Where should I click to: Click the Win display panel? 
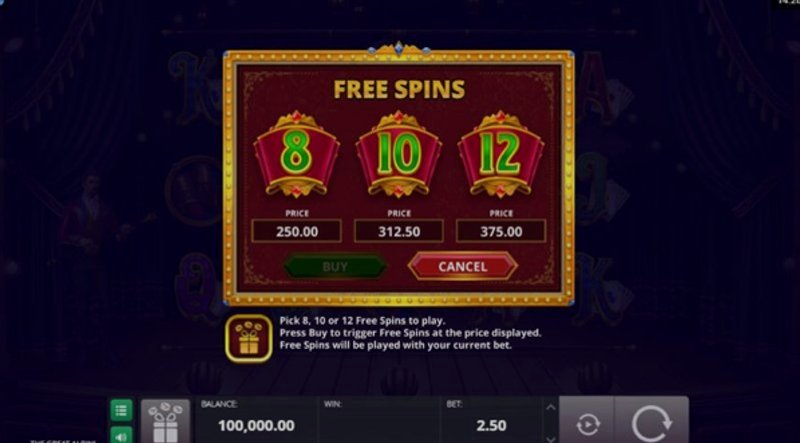click(x=379, y=421)
